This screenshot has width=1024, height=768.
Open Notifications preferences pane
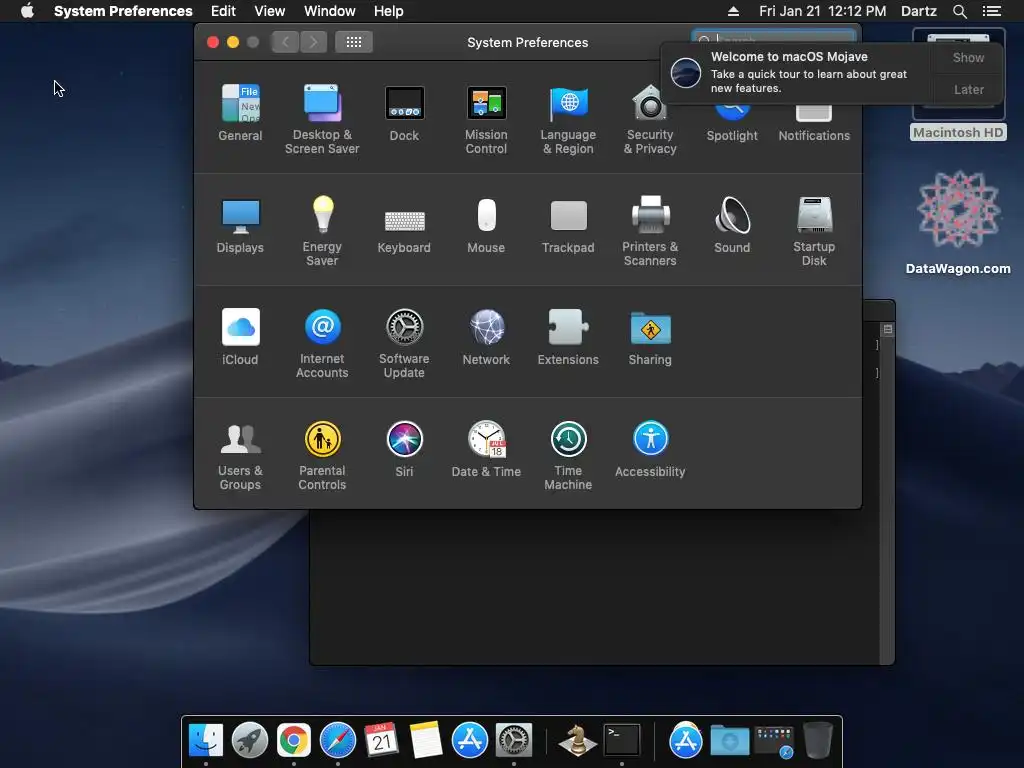click(814, 124)
